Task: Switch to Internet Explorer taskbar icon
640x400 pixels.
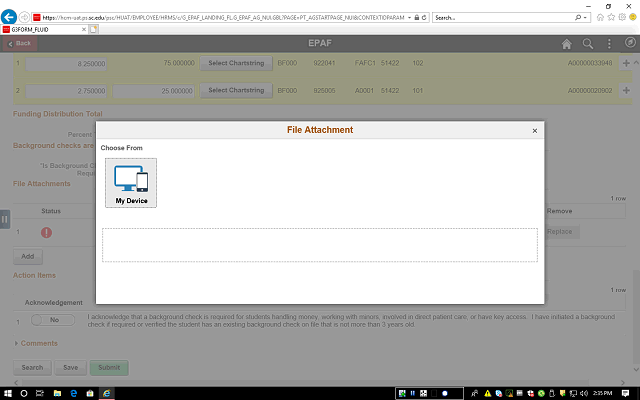Action: pos(107,393)
